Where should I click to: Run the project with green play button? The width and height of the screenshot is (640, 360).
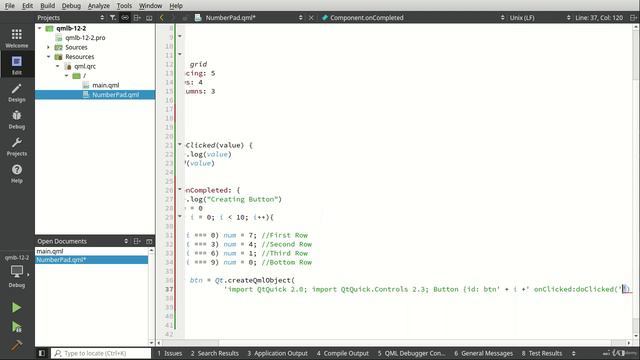pyautogui.click(x=16, y=307)
